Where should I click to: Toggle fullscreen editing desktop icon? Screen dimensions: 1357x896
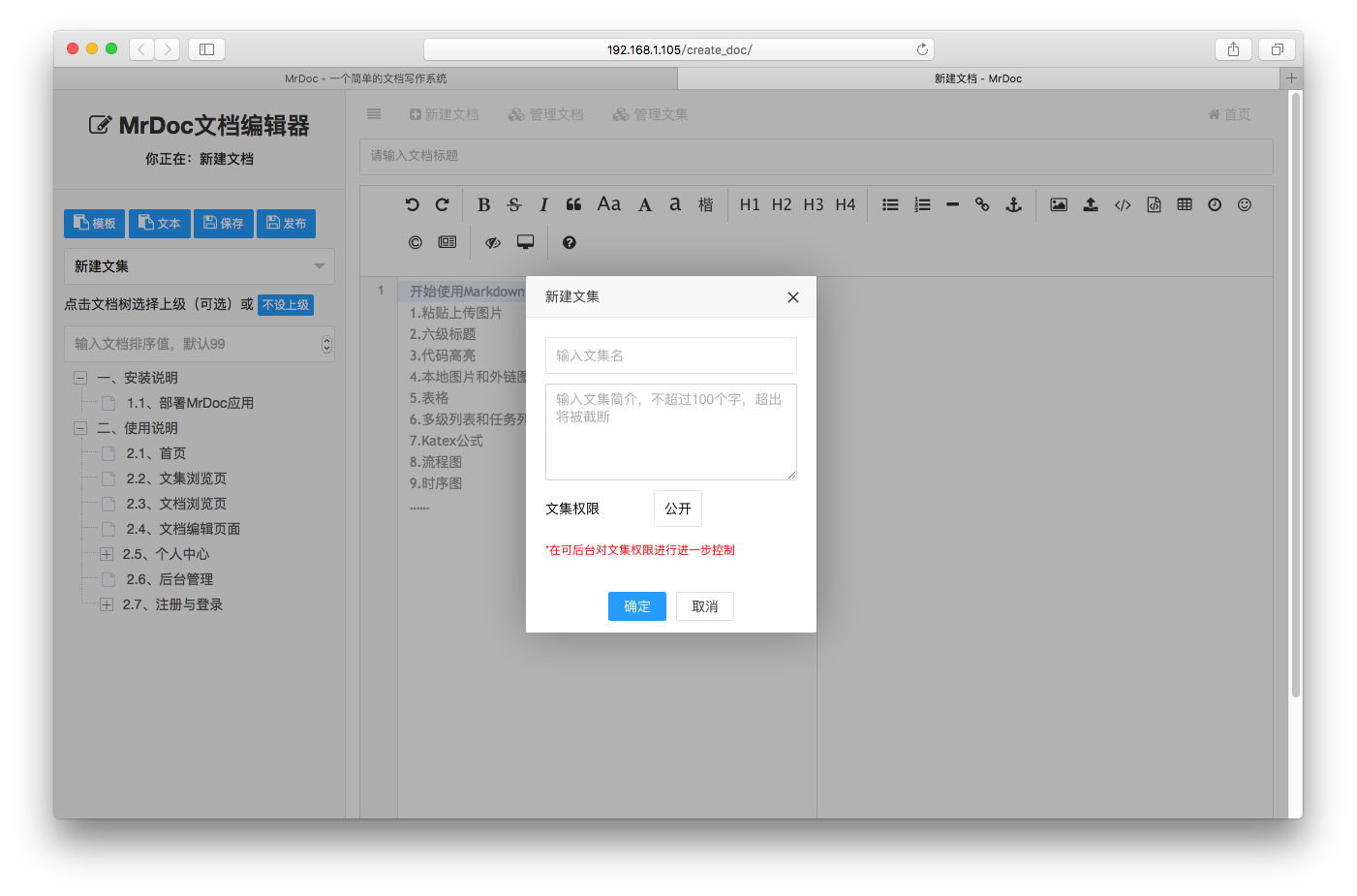coord(525,242)
